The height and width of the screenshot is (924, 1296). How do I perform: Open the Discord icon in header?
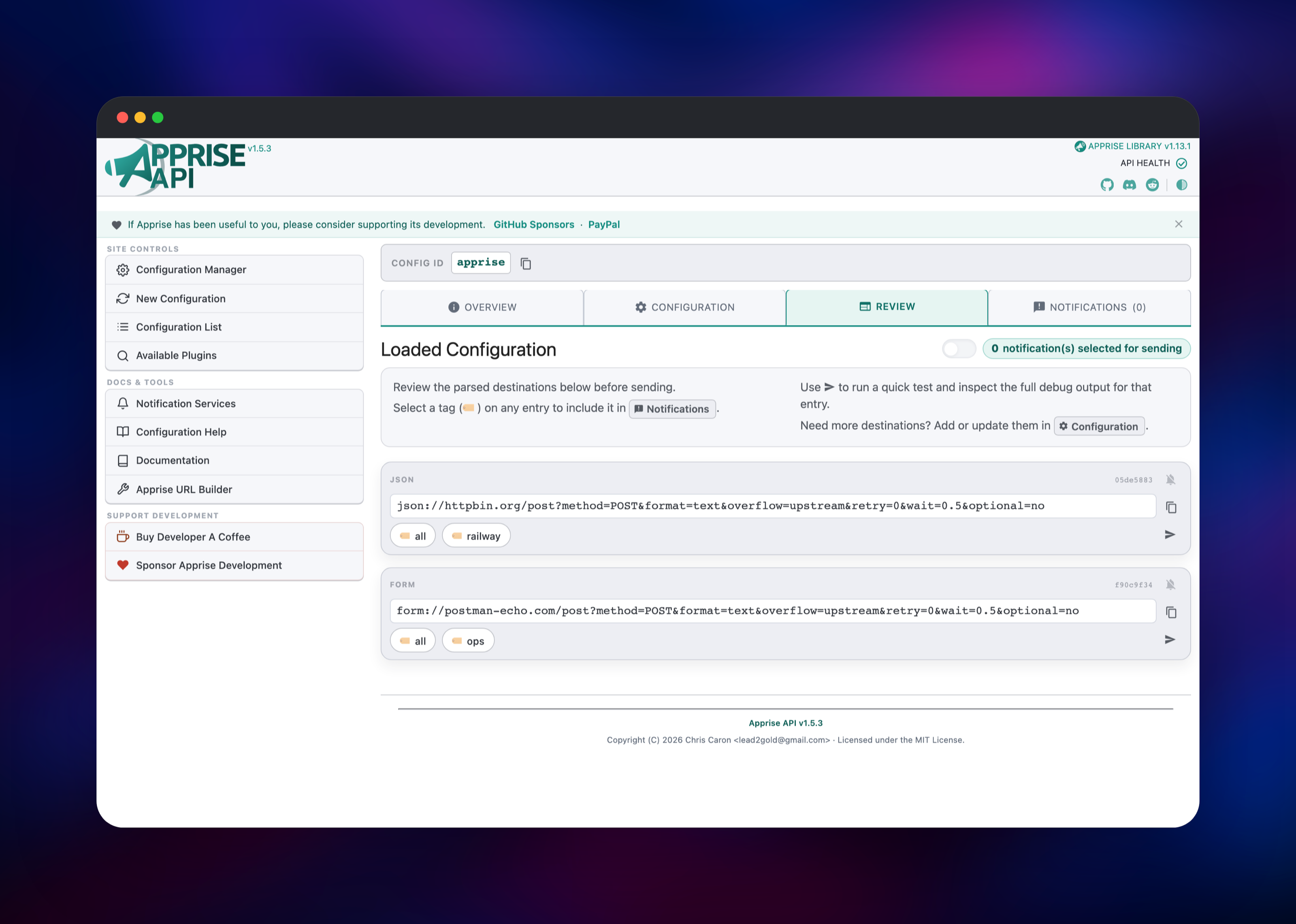pyautogui.click(x=1130, y=185)
